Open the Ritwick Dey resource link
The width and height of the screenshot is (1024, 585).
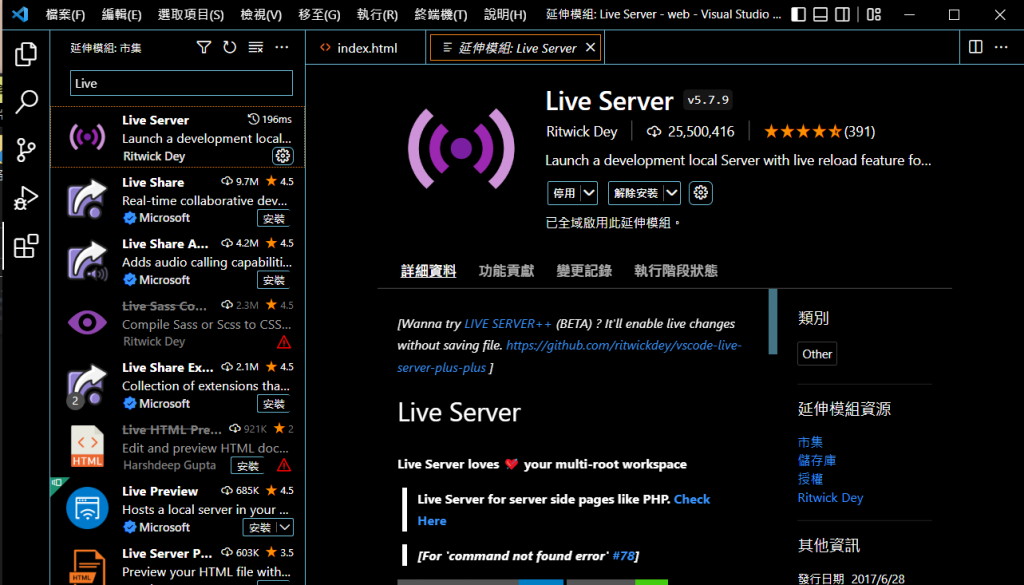830,498
